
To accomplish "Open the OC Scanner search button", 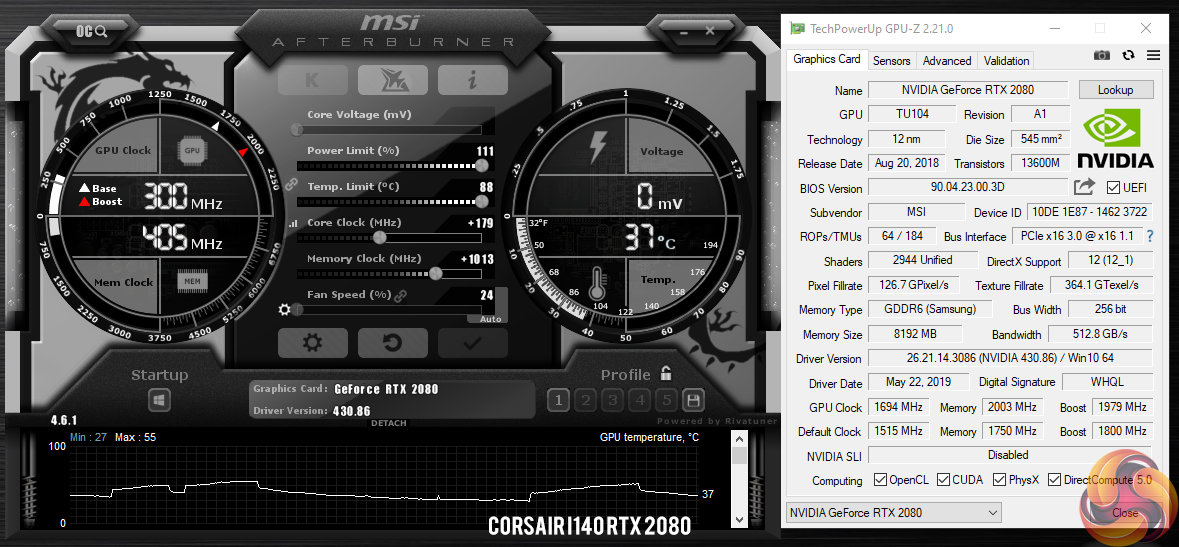I will click(92, 32).
